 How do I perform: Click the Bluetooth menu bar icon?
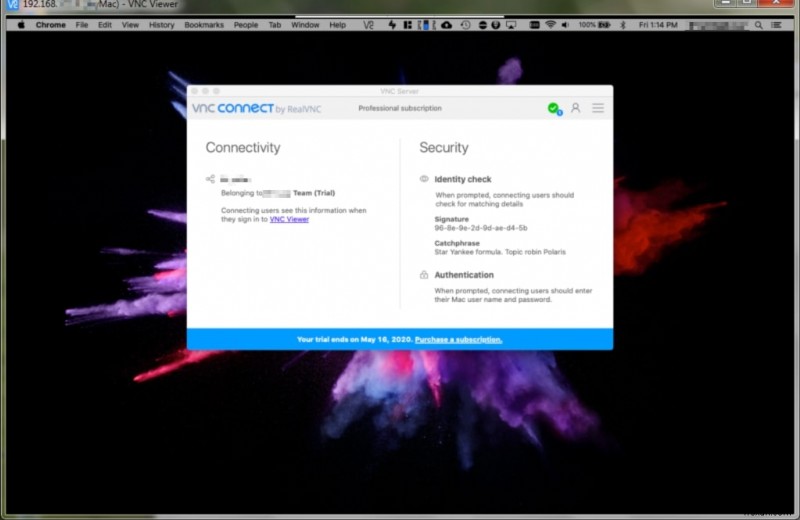coord(623,24)
